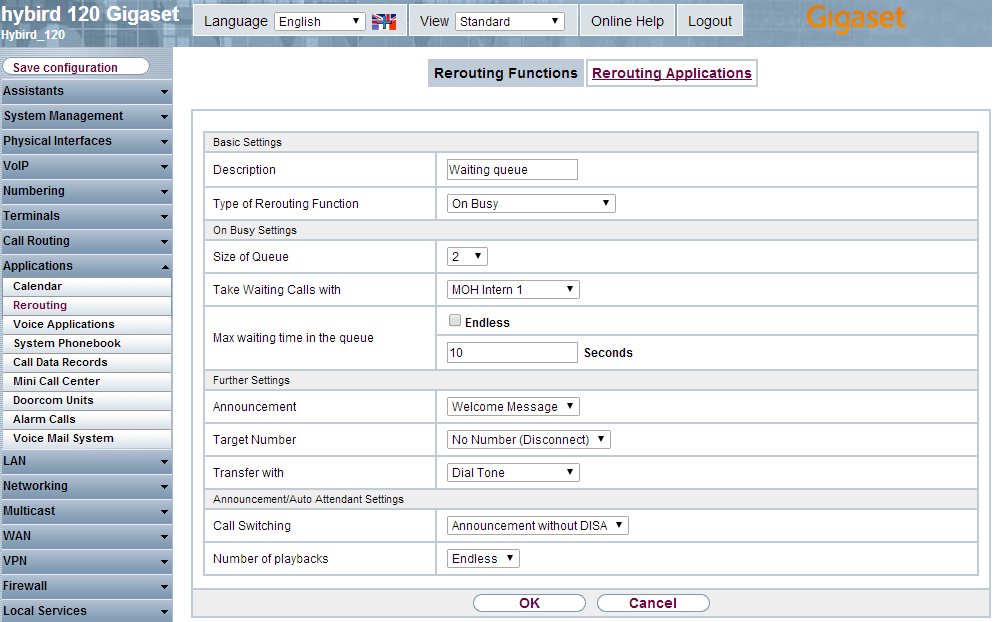Expand the WAN menu
The image size is (994, 622).
pos(86,536)
